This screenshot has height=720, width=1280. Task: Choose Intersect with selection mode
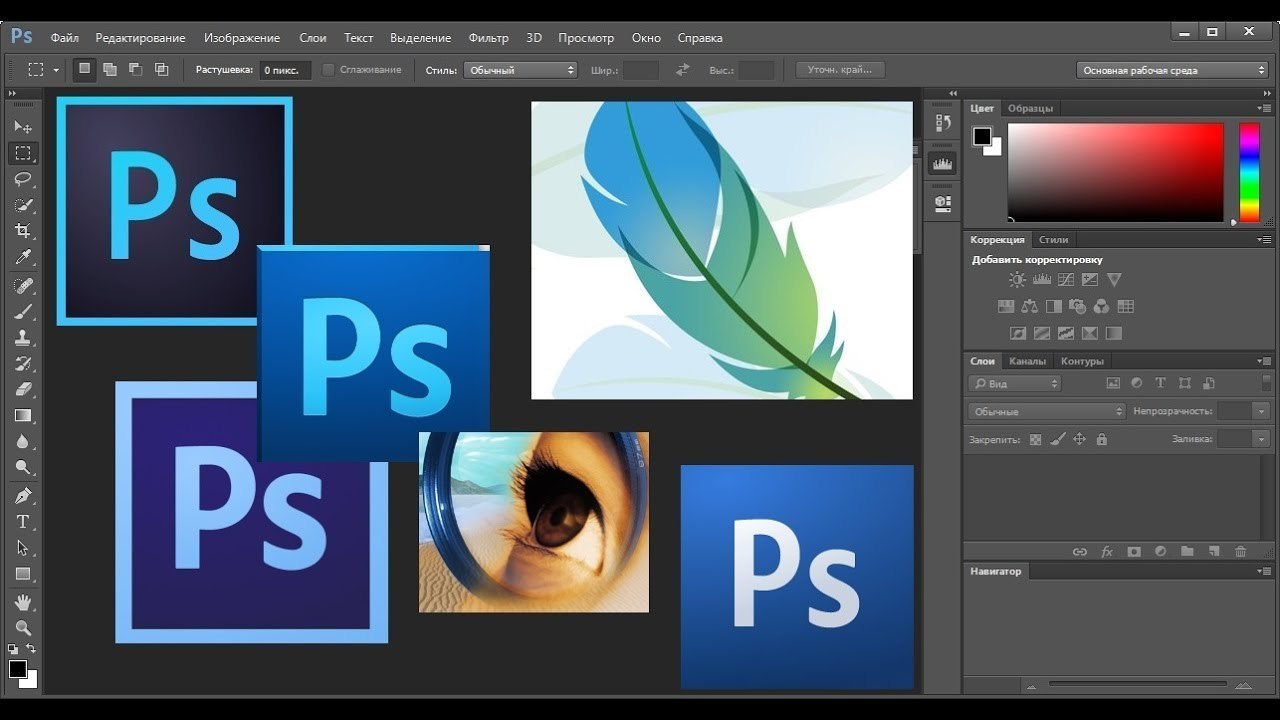point(162,69)
